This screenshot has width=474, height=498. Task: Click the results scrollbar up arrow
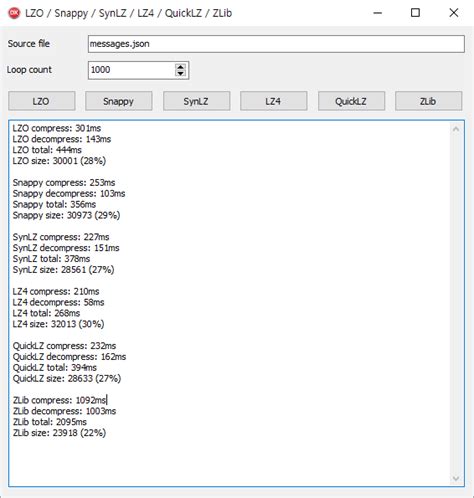[x=456, y=129]
